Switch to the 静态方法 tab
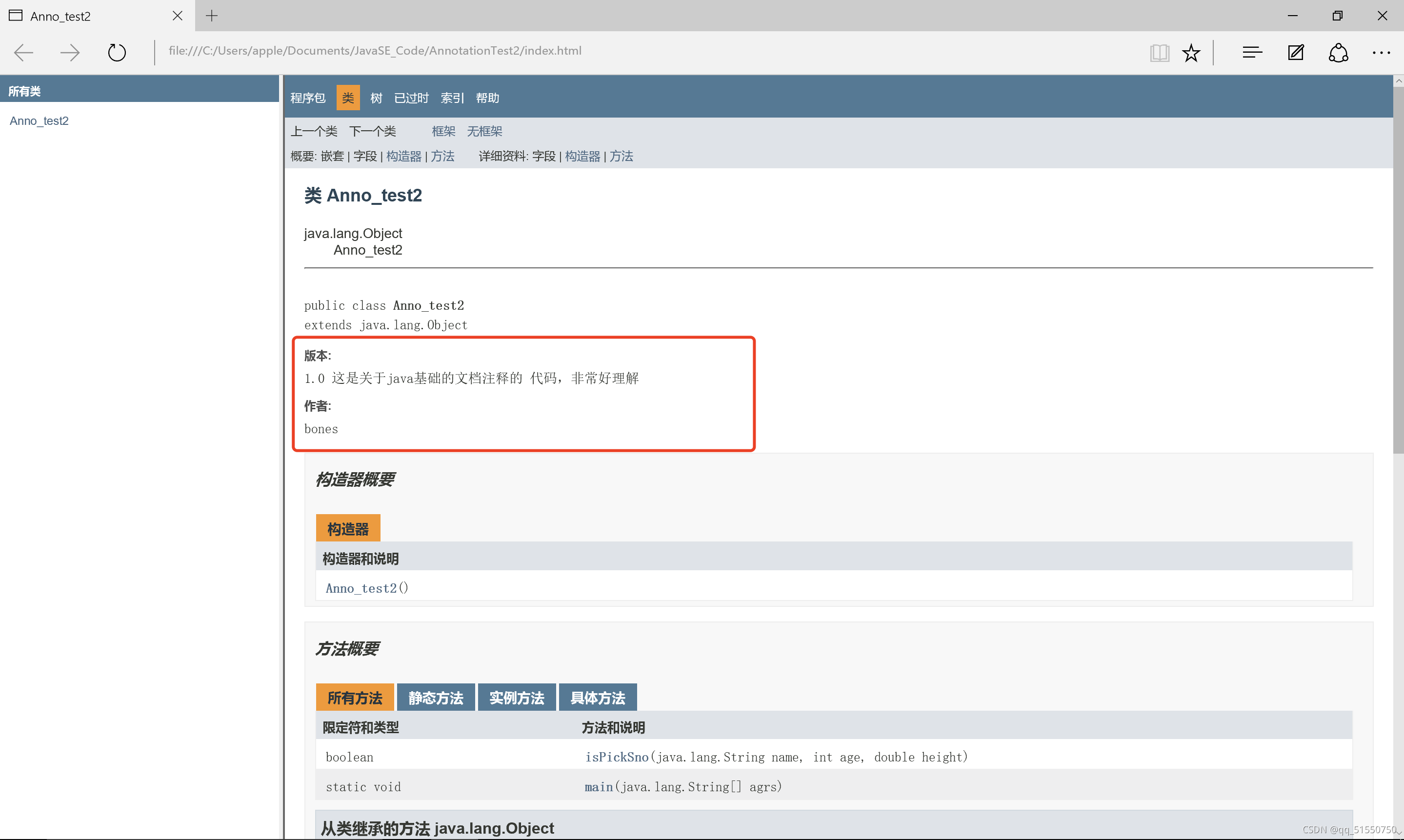The height and width of the screenshot is (840, 1404). 435,698
